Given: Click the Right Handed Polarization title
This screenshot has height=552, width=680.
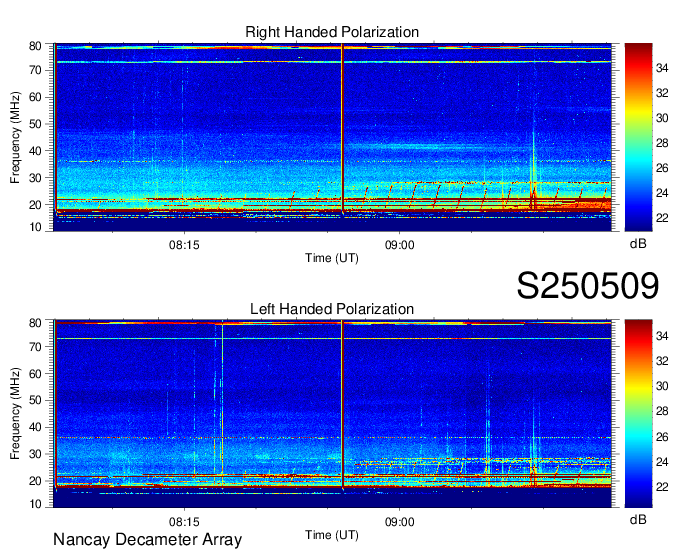Looking at the screenshot, I should coord(332,32).
